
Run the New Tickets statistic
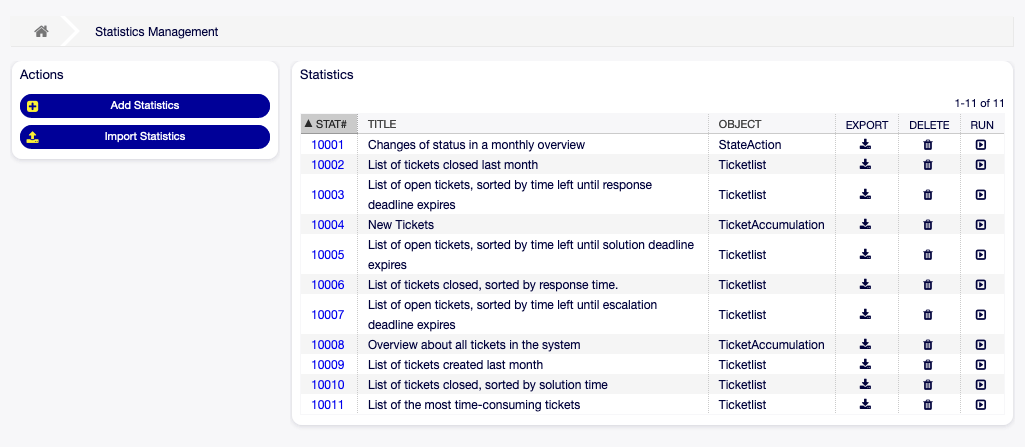tap(981, 225)
